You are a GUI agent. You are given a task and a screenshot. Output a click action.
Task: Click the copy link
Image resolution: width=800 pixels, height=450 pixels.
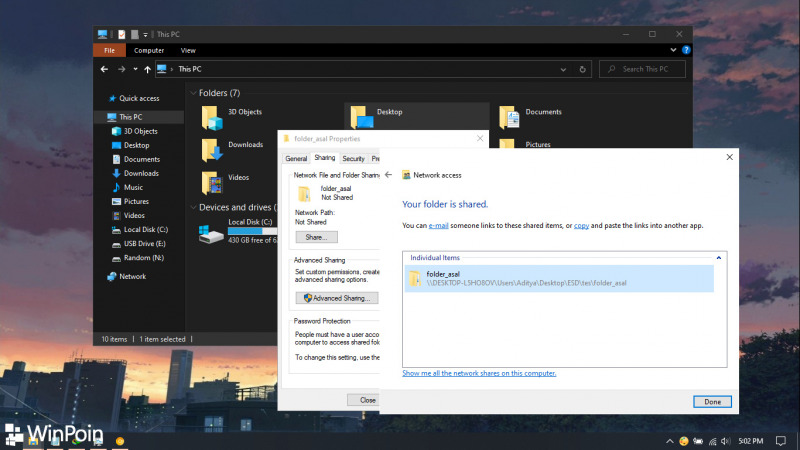581,226
